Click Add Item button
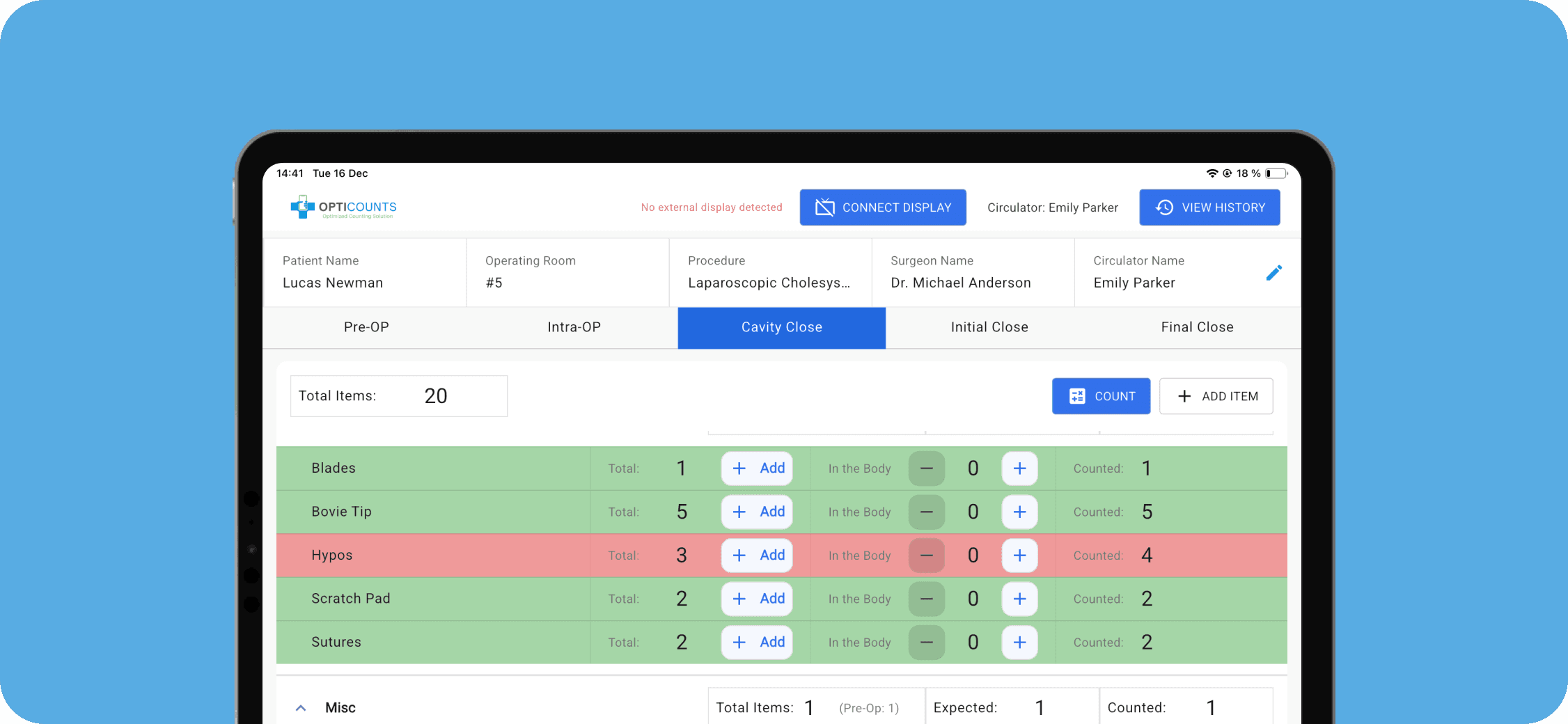 click(x=1216, y=396)
